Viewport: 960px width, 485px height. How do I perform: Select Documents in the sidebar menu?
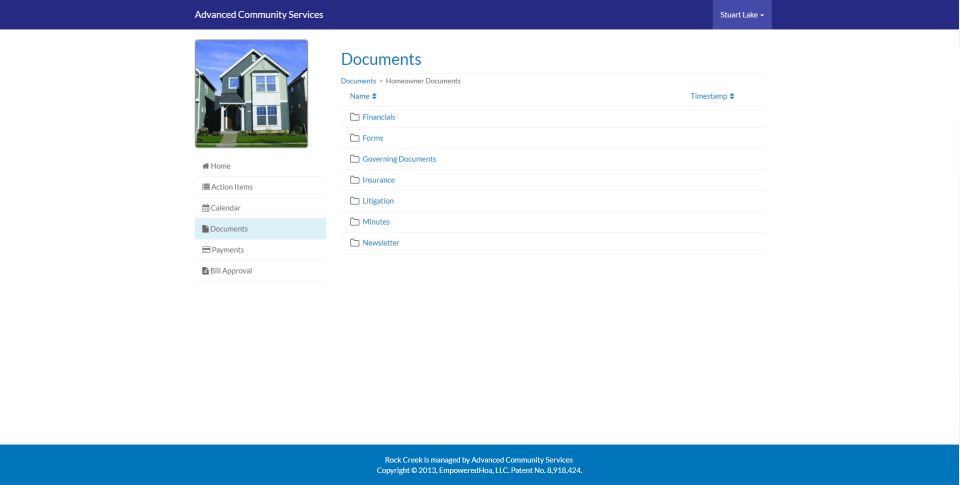tap(260, 229)
